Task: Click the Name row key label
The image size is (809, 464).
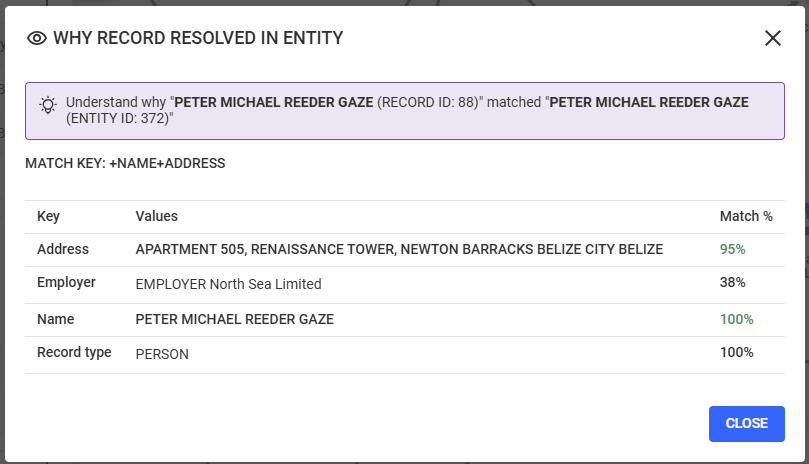Action: pos(56,319)
